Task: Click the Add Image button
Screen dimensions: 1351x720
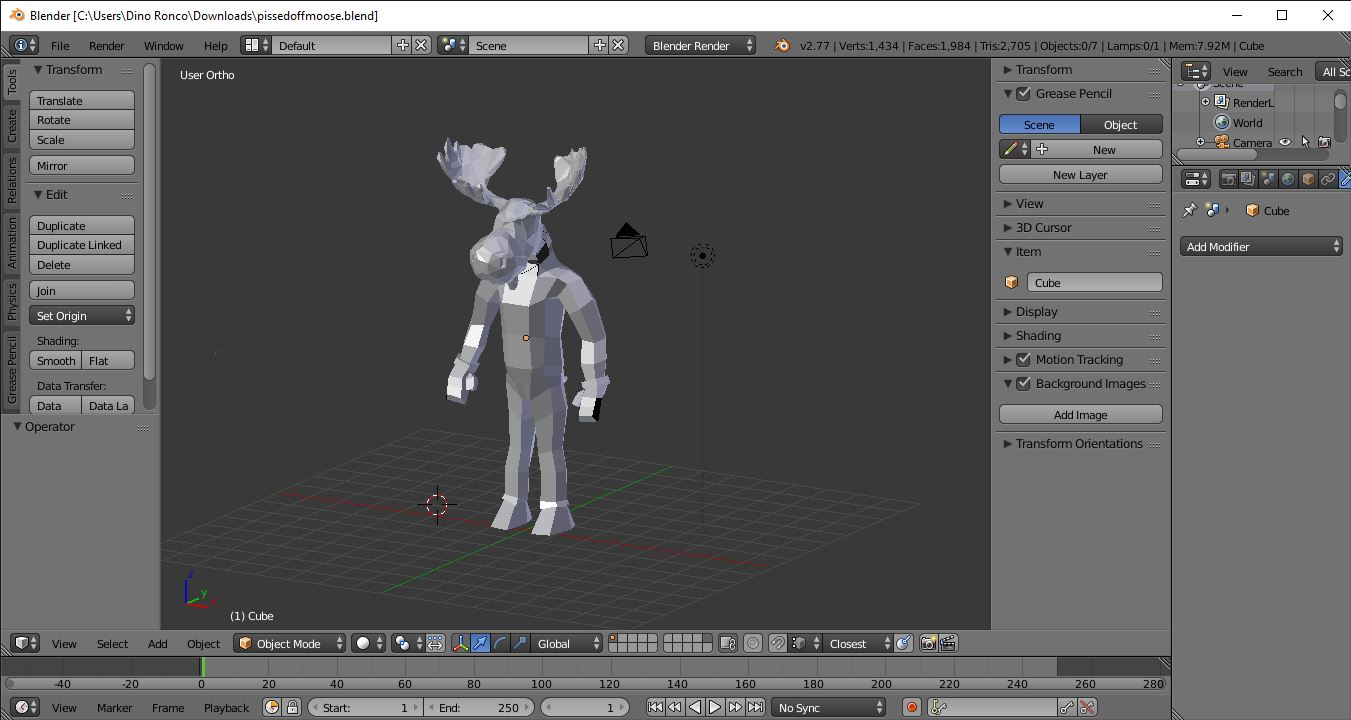Action: click(x=1080, y=414)
